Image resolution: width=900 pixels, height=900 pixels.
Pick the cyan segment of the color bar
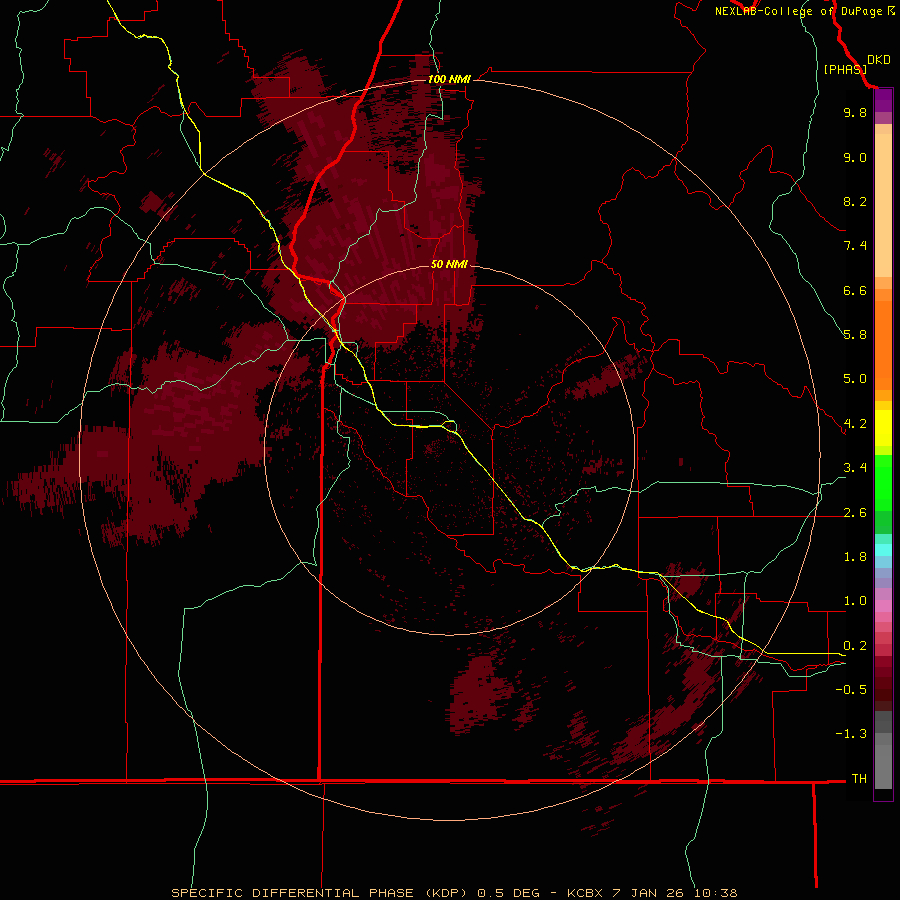tap(883, 550)
